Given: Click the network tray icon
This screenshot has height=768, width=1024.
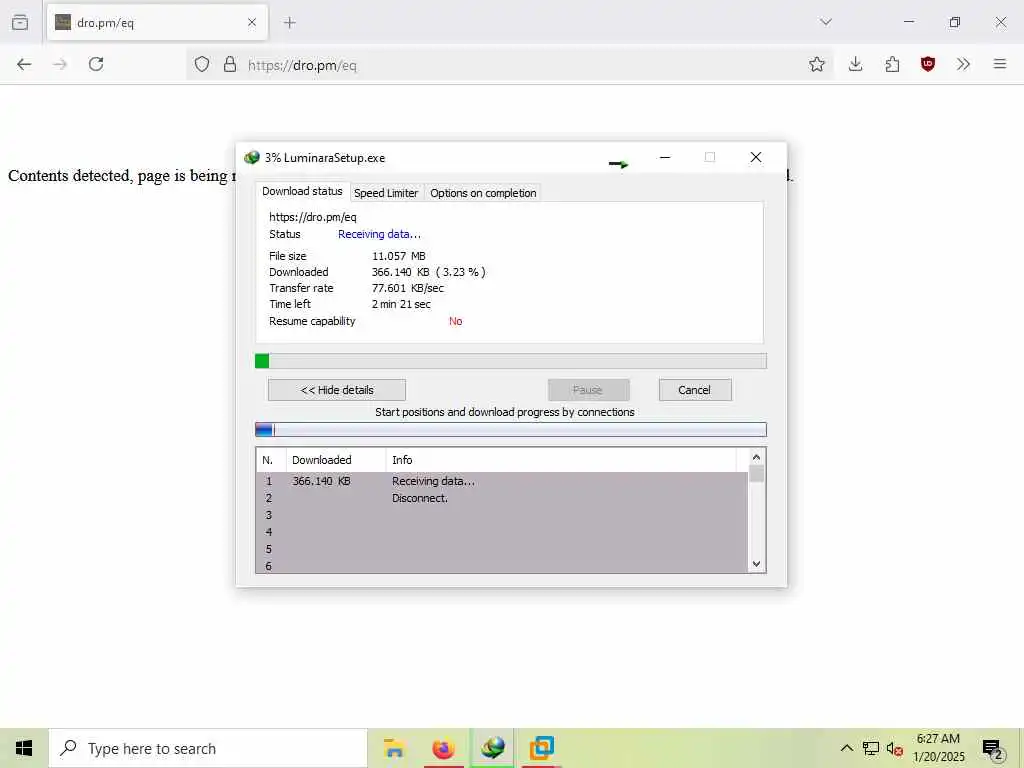Looking at the screenshot, I should point(871,748).
